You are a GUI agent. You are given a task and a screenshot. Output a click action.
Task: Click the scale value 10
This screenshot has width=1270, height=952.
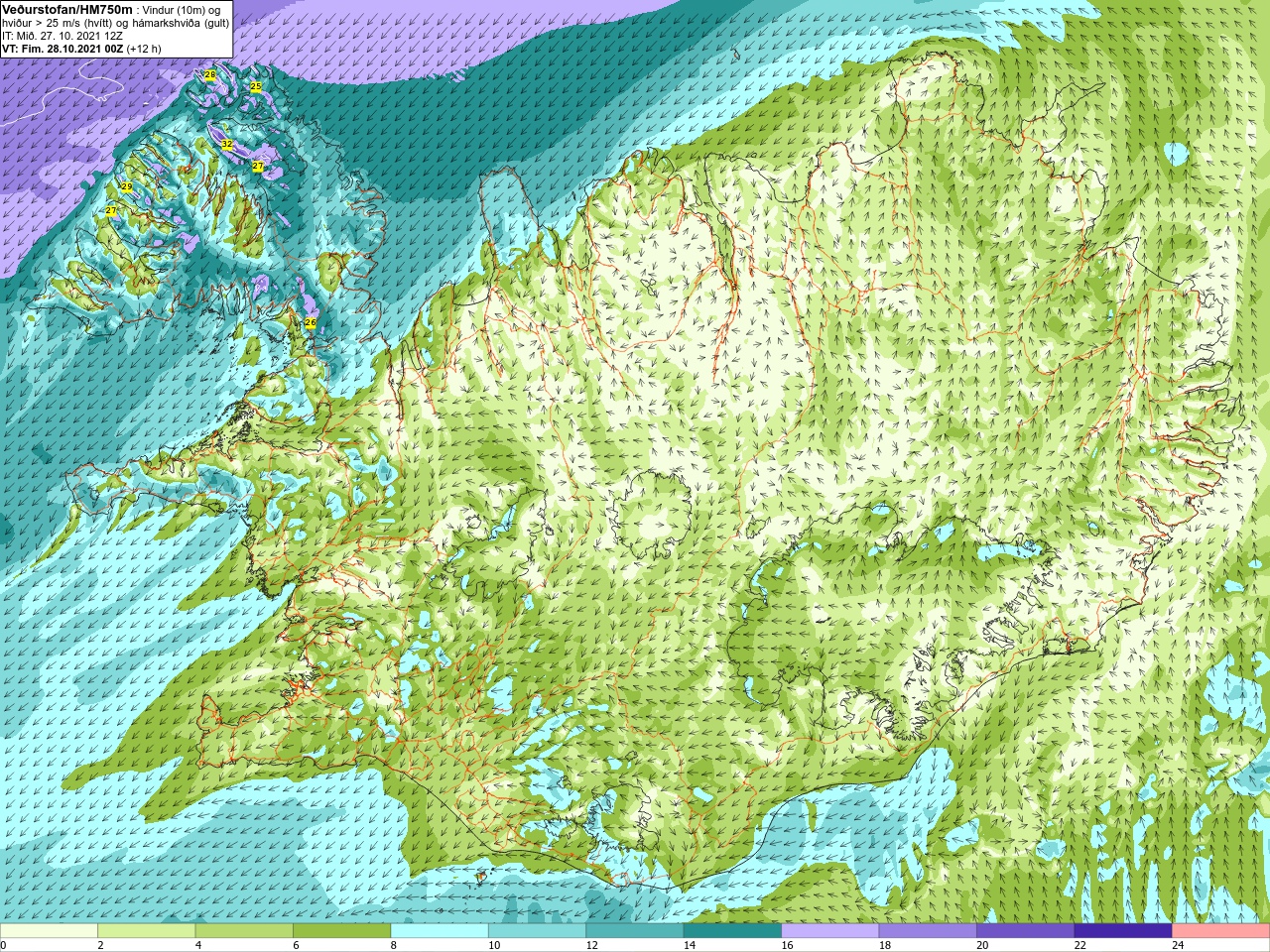tap(494, 945)
